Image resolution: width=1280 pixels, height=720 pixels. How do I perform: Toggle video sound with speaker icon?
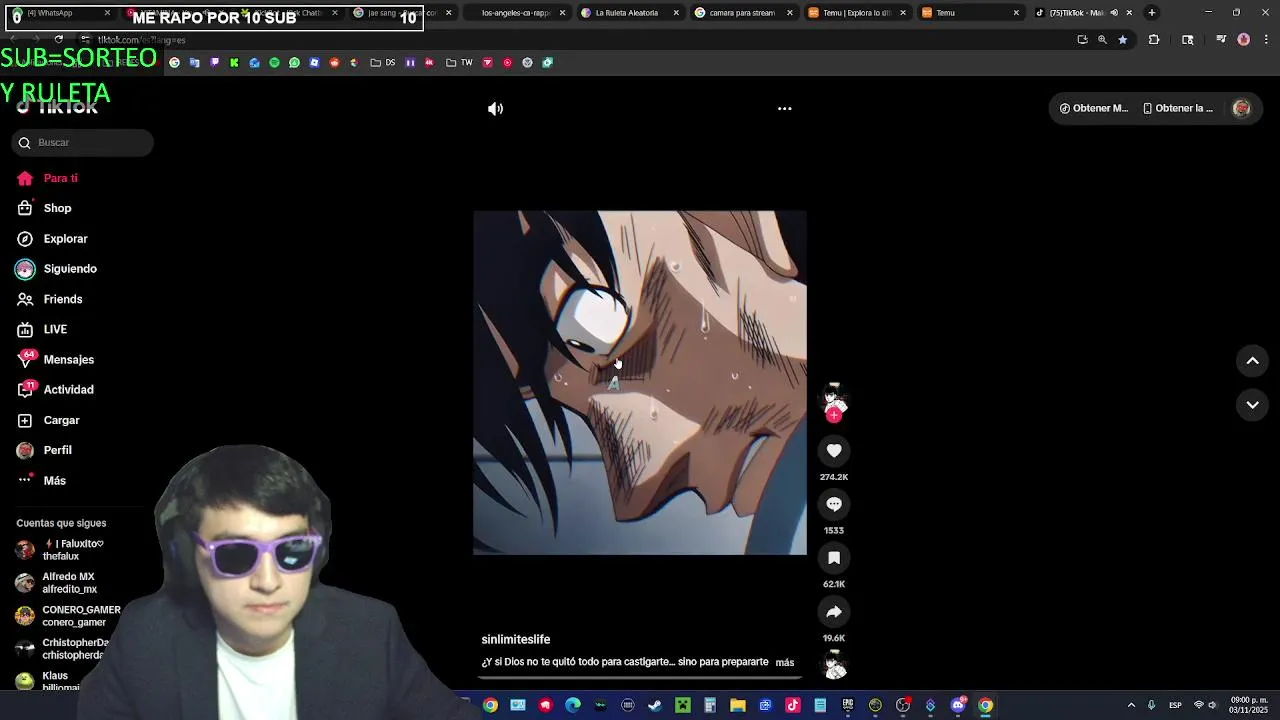tap(495, 108)
